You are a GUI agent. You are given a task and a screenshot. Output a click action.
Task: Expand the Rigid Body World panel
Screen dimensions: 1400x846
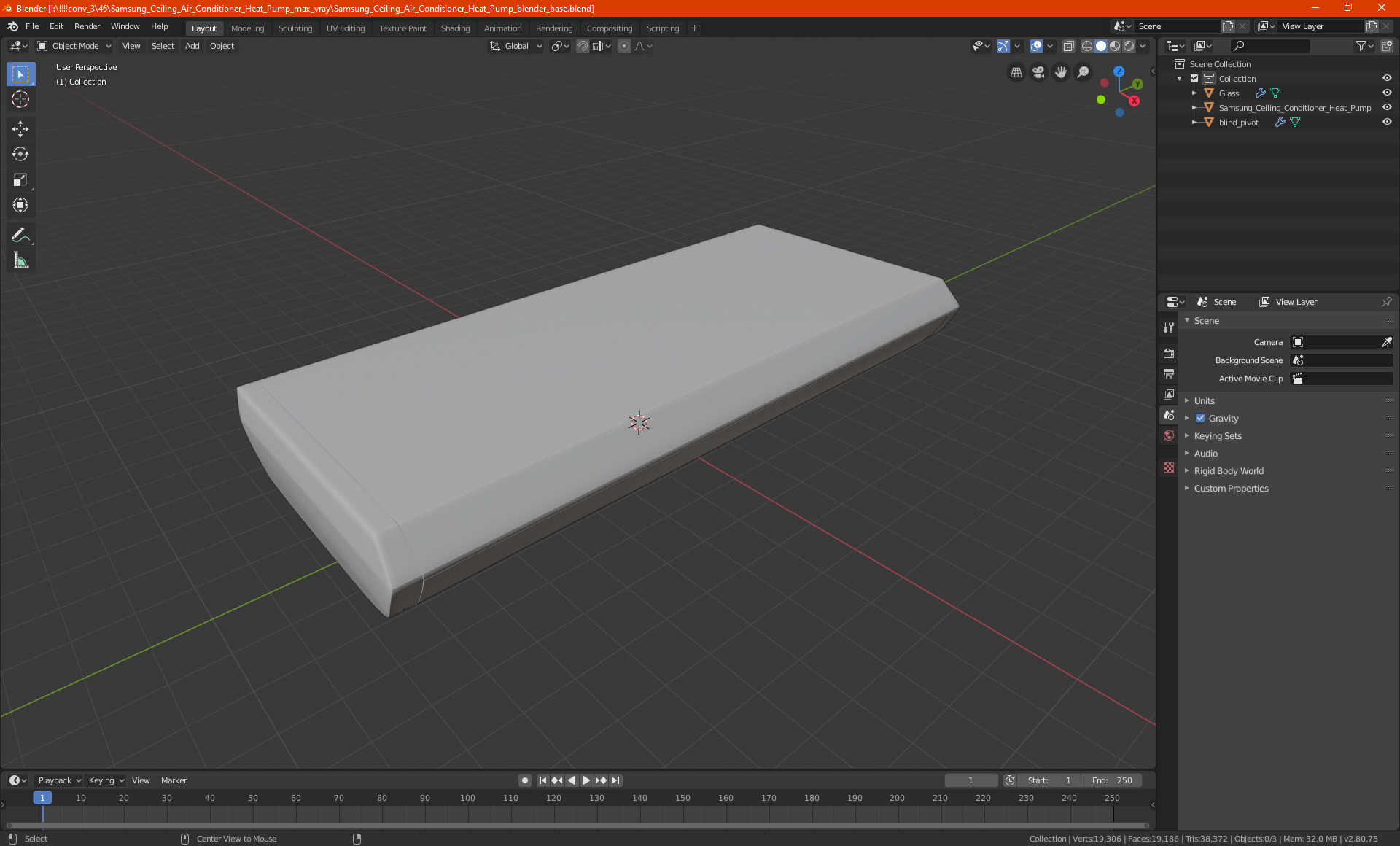tap(1228, 471)
